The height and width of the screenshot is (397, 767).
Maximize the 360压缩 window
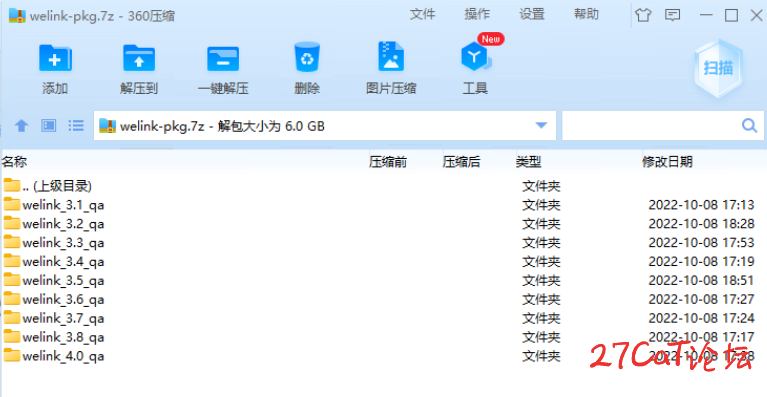[x=731, y=15]
